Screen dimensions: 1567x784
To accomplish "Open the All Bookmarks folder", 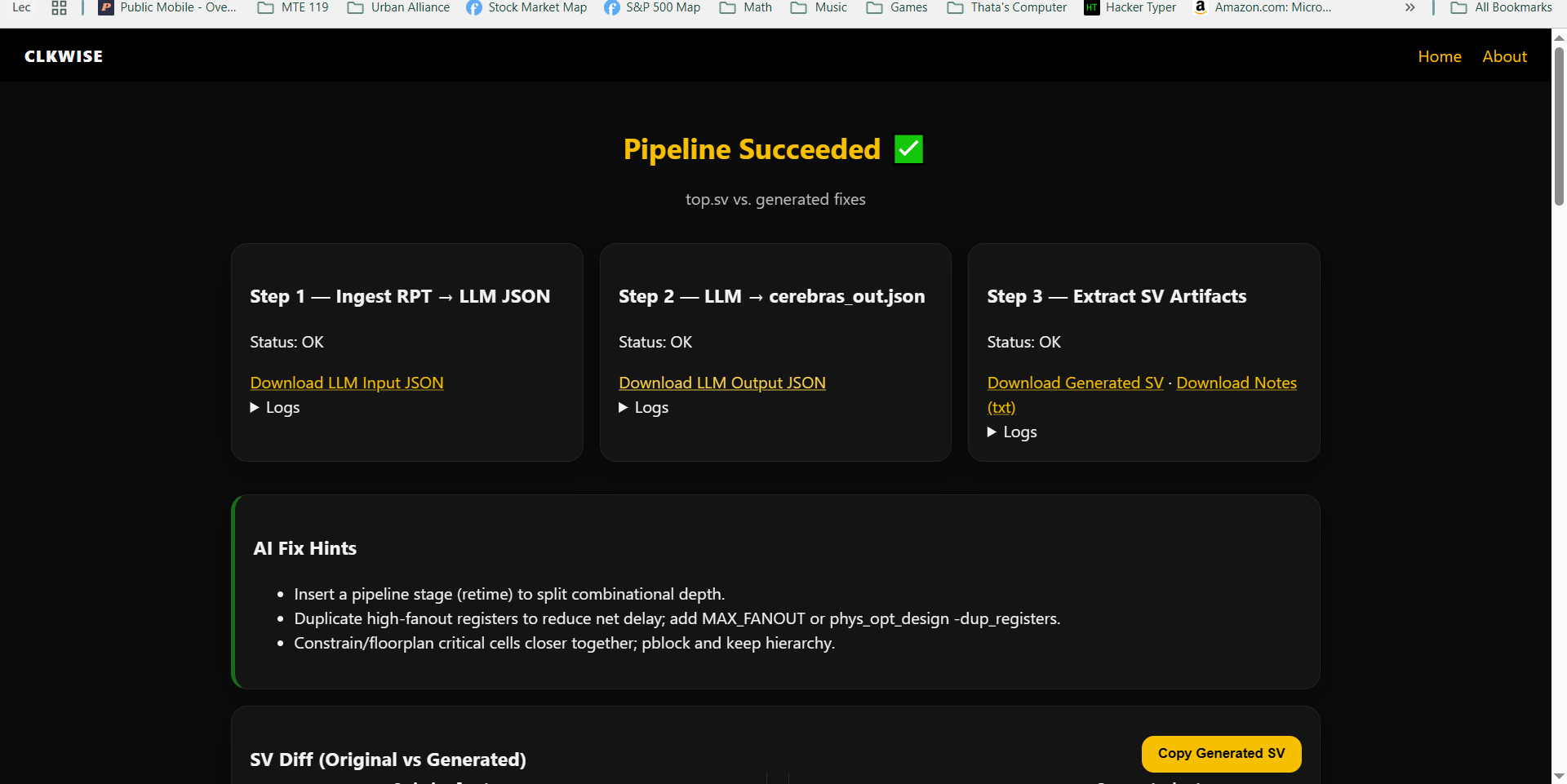I will pos(1502,7).
